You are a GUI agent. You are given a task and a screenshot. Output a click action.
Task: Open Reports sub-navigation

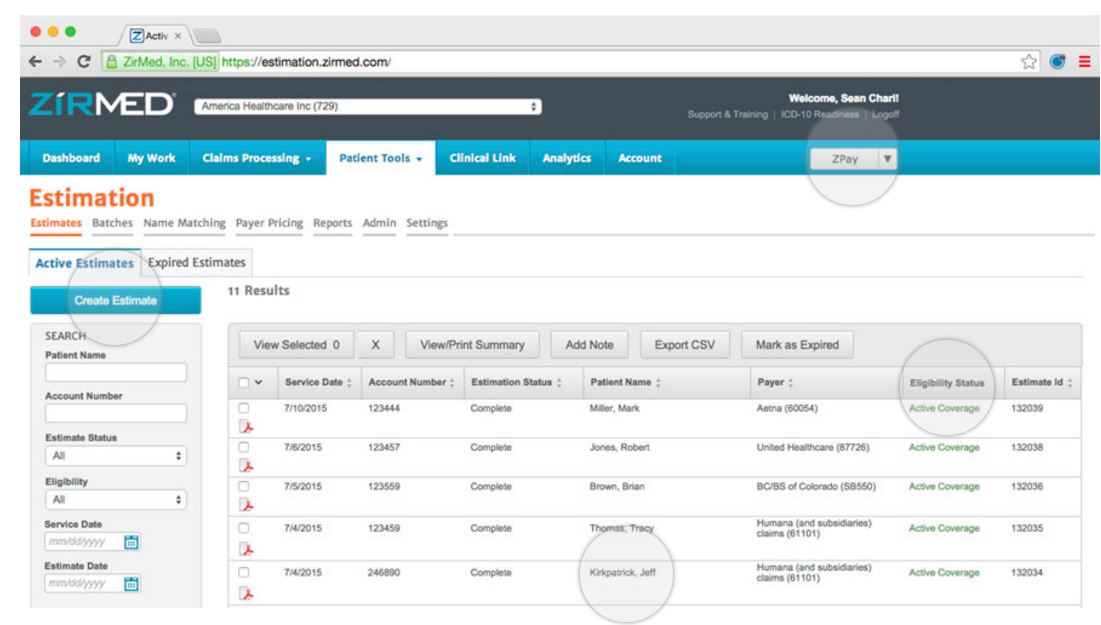(x=332, y=223)
